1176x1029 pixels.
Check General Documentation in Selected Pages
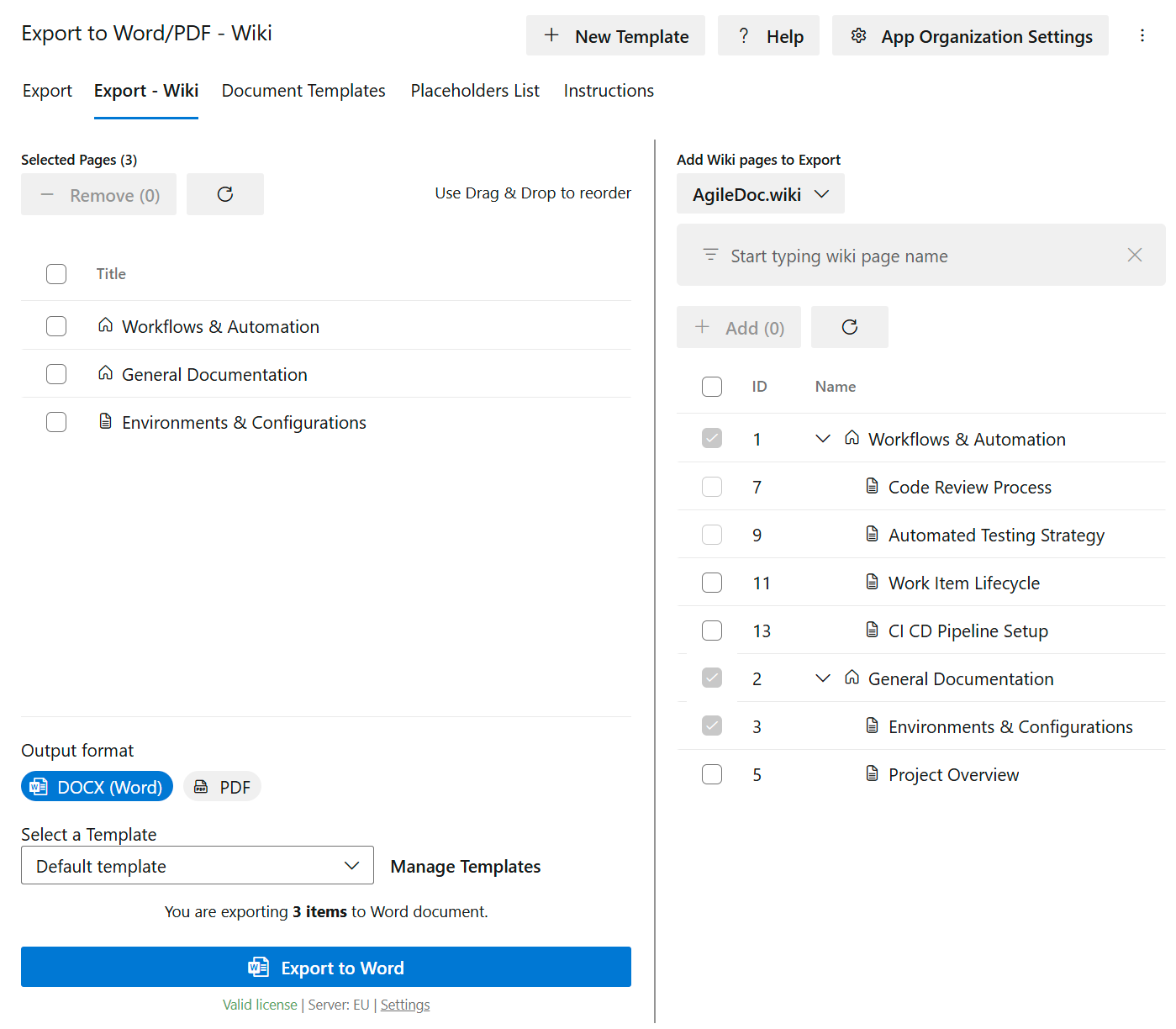(56, 374)
